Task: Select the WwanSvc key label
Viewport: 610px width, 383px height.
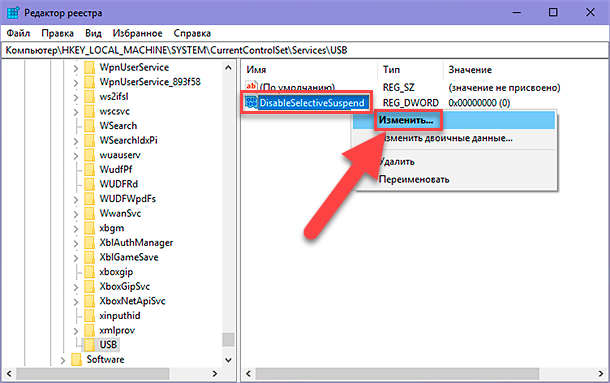Action: 120,213
